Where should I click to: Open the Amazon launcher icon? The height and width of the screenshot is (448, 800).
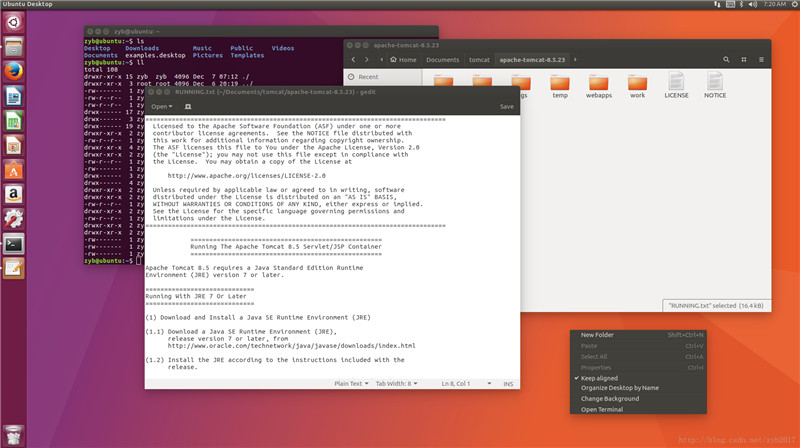point(14,193)
